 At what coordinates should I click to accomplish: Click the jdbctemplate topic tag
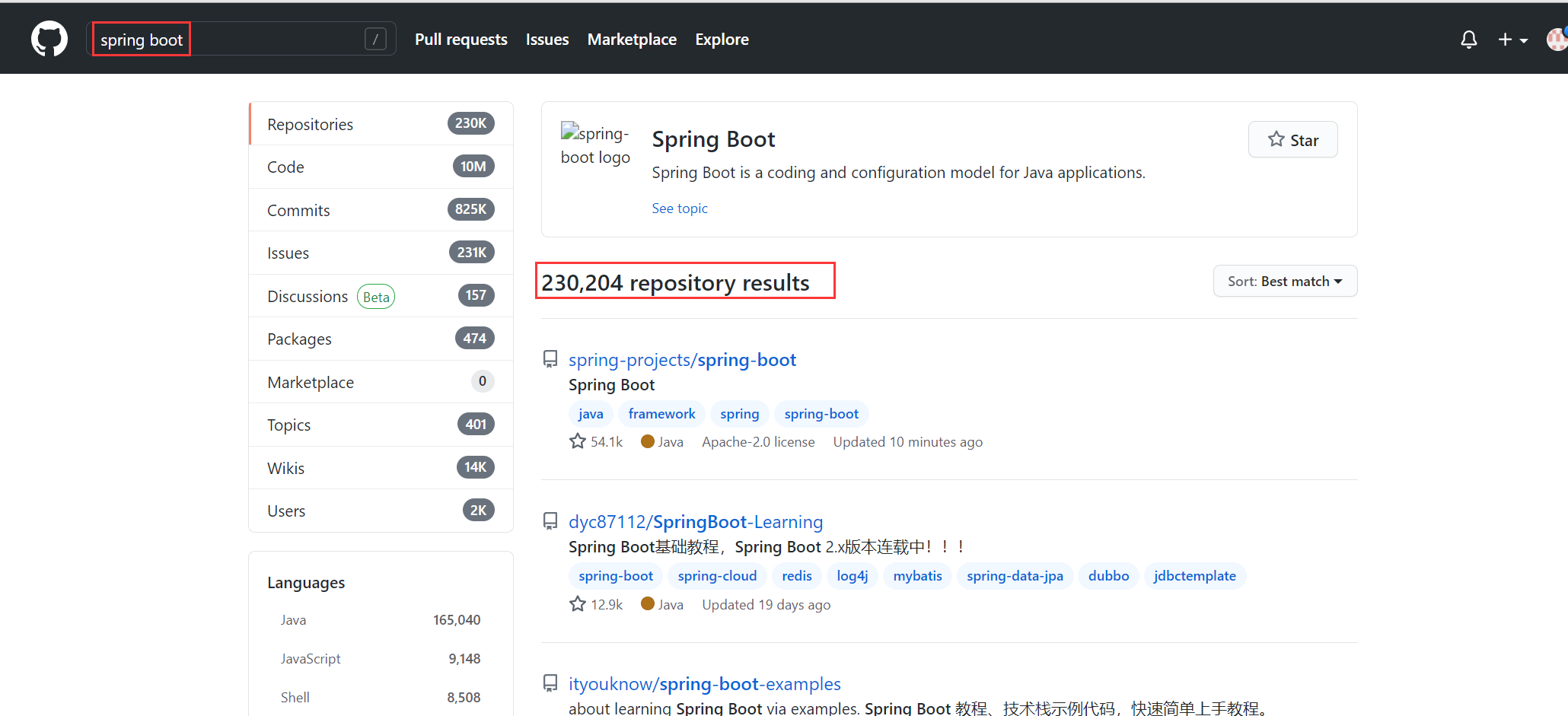(x=1194, y=576)
